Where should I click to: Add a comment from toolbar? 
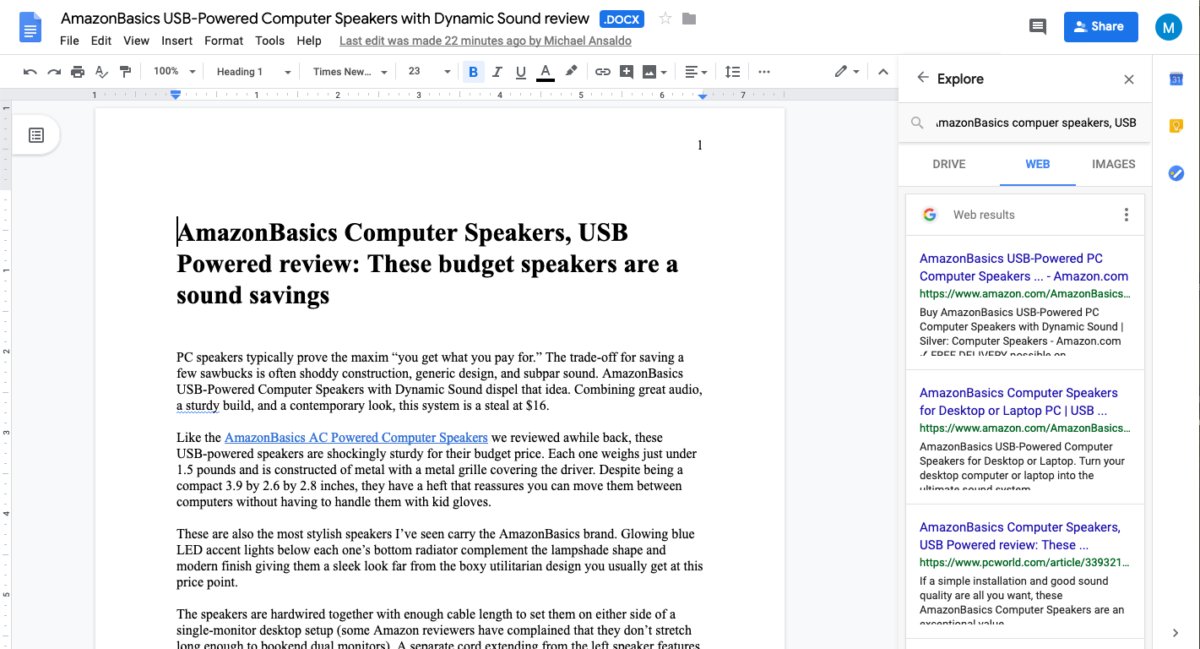[x=627, y=72]
